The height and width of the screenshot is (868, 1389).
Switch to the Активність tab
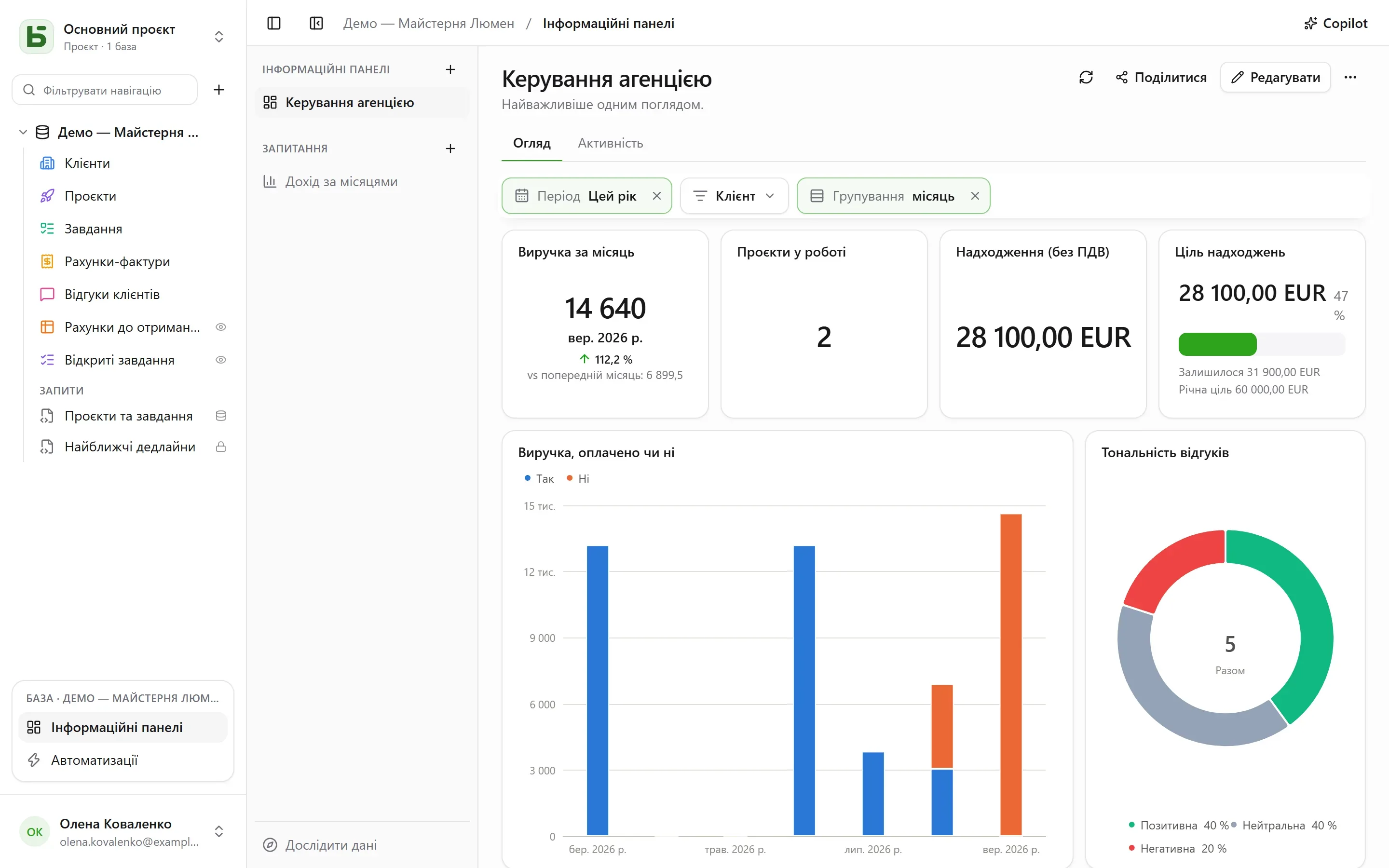[x=610, y=144]
